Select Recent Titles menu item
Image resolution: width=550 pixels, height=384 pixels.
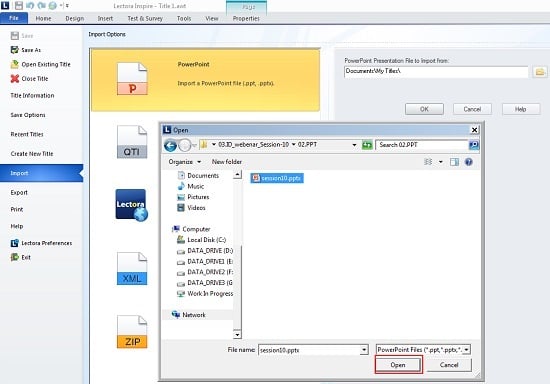[x=27, y=134]
